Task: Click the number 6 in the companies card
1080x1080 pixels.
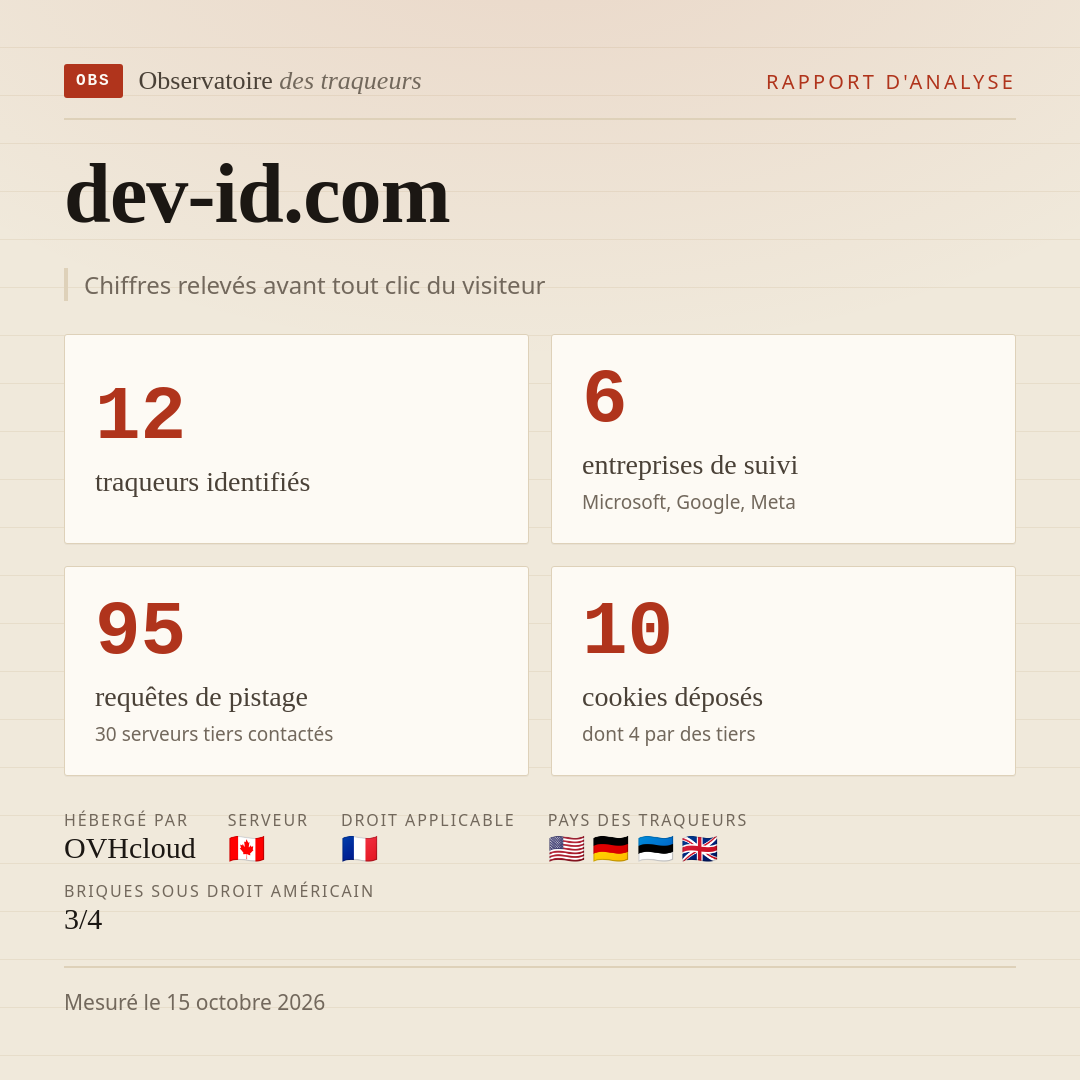Action: coord(604,398)
